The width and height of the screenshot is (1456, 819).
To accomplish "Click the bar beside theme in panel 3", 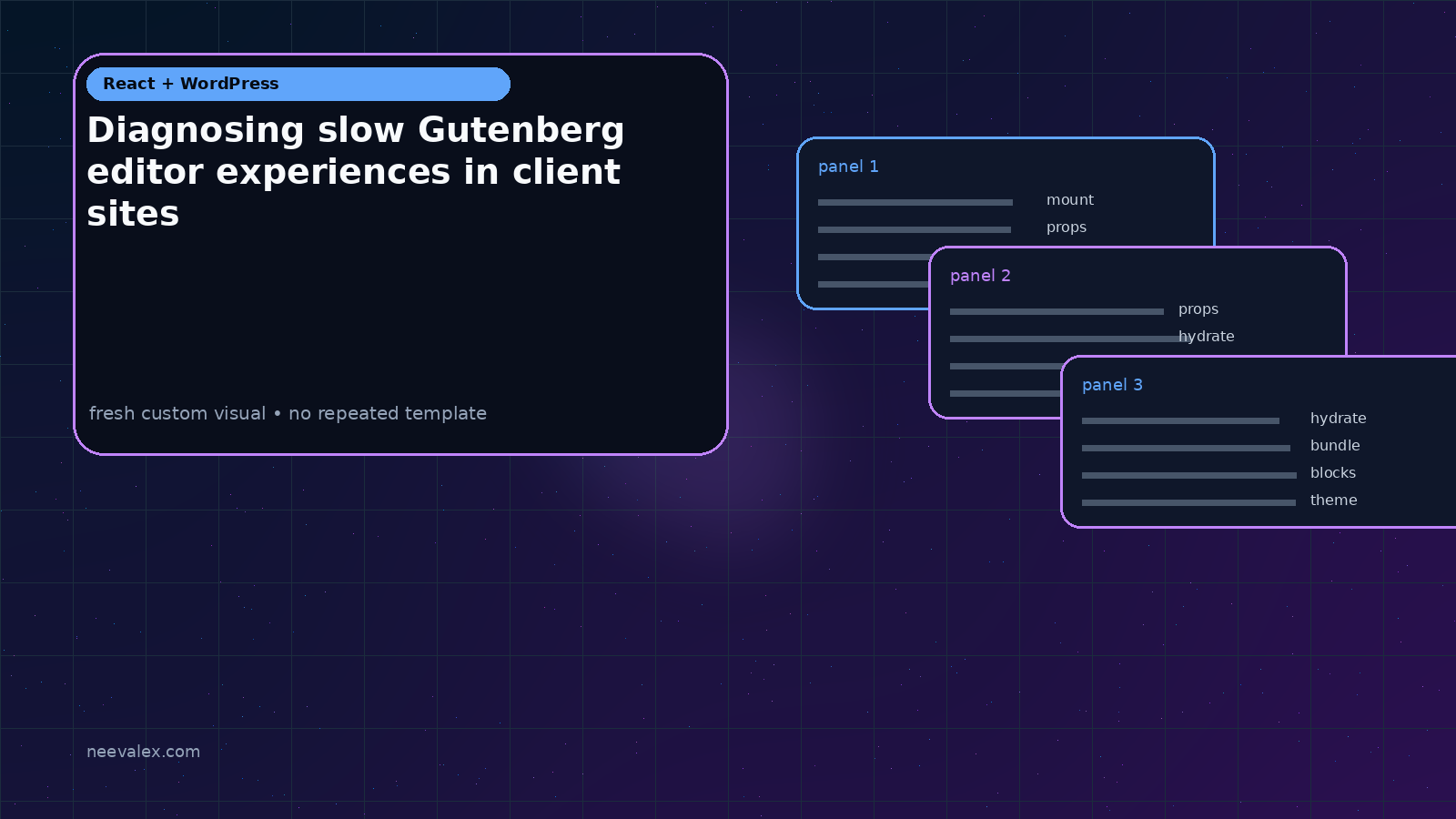I will pos(1188,502).
